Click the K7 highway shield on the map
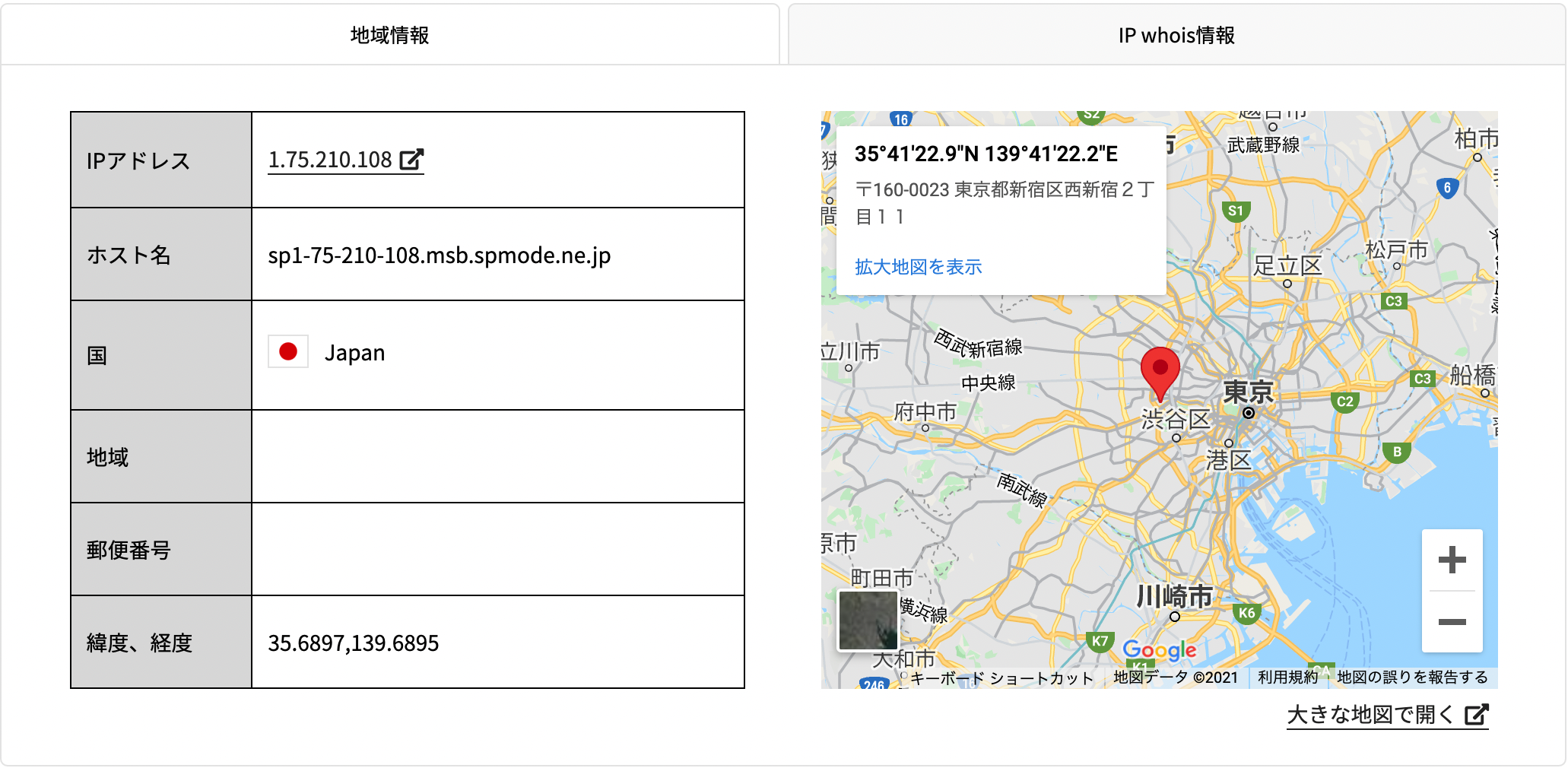The image size is (1568, 768). click(x=1100, y=641)
